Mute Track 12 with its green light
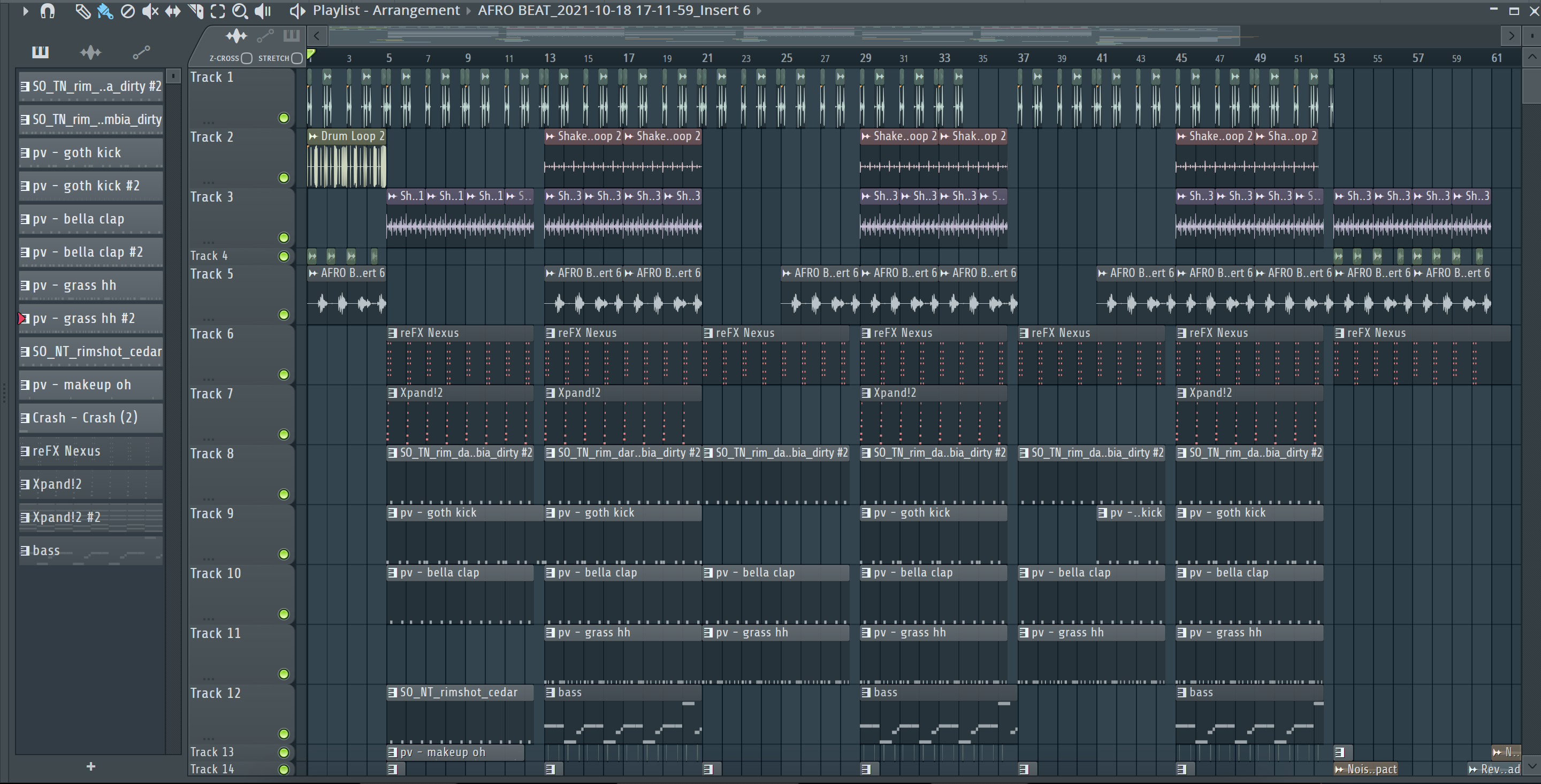The width and height of the screenshot is (1541, 784). click(284, 734)
